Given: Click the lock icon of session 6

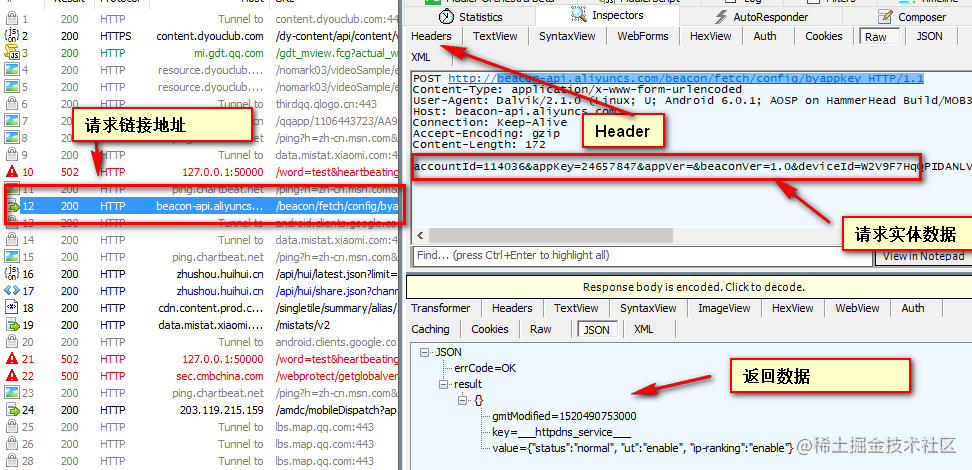Looking at the screenshot, I should [12, 104].
